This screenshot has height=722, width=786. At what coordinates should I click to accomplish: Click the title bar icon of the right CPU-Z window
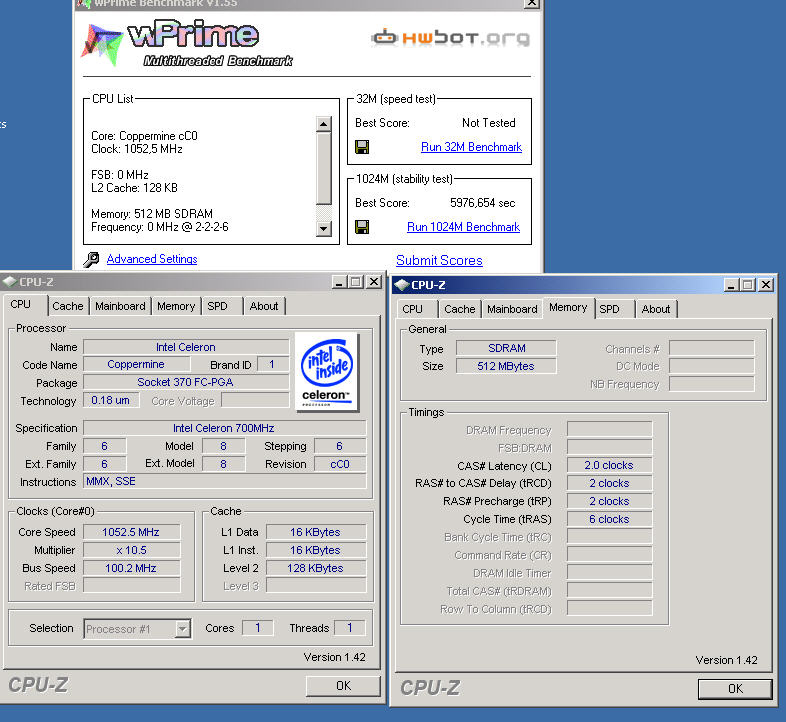click(402, 285)
